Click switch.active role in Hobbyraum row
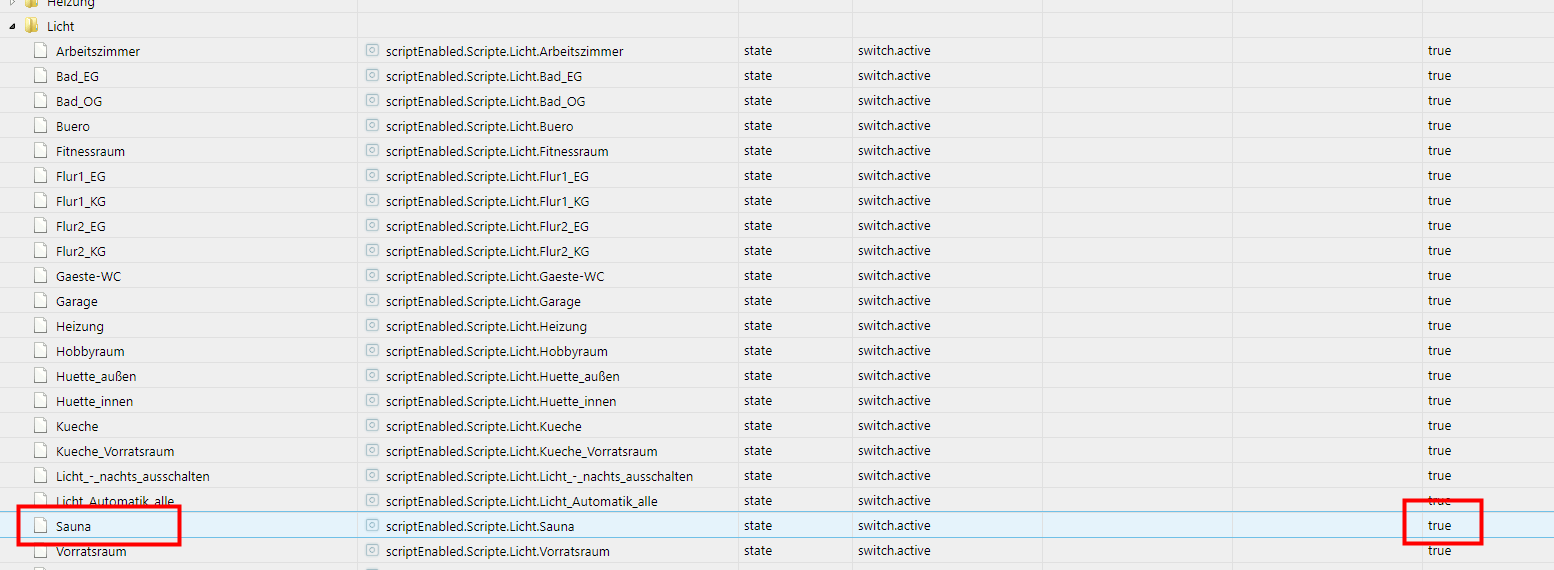Screen dimensions: 1554x570 coord(894,351)
